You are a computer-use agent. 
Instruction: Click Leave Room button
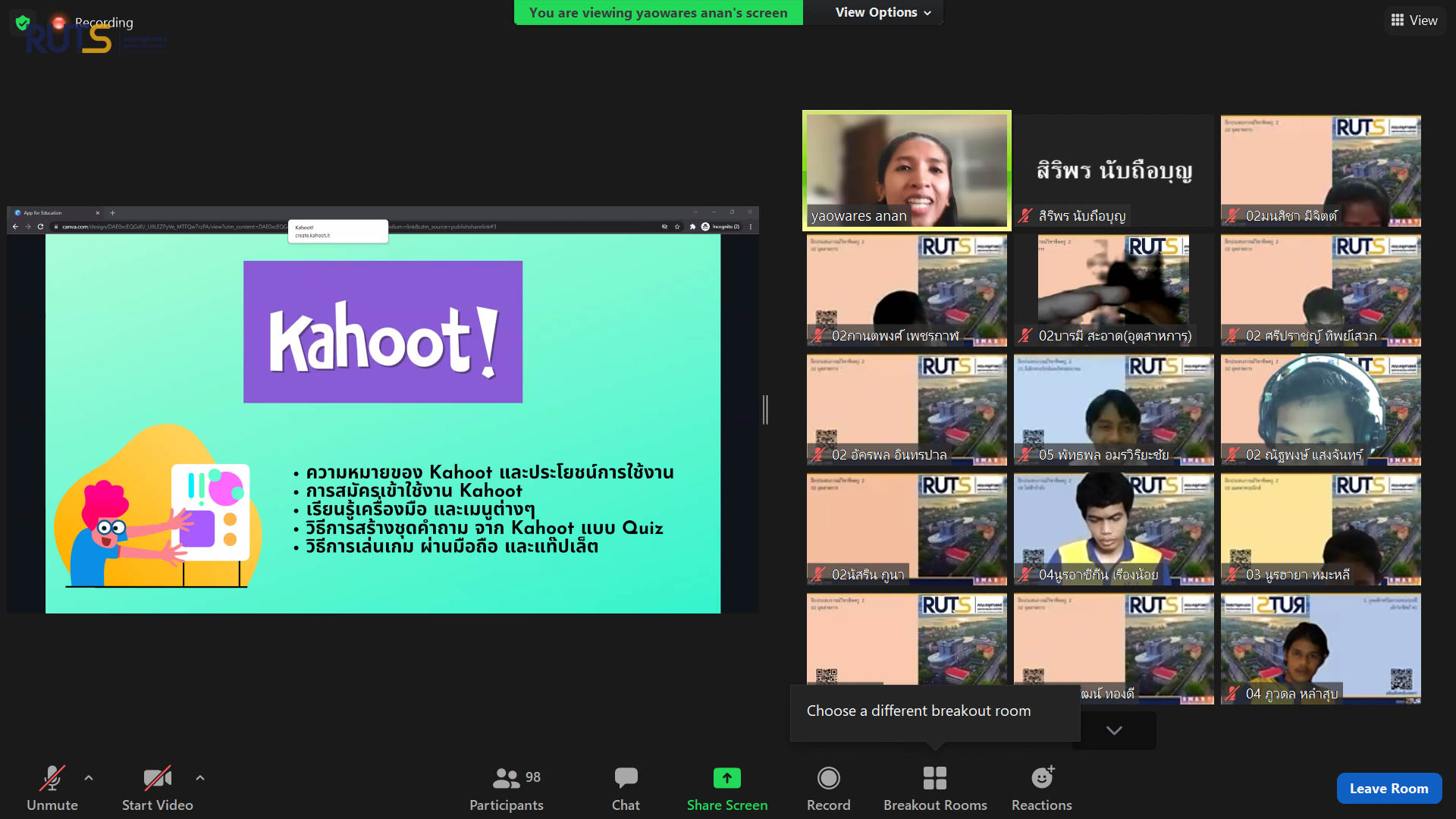coord(1389,788)
